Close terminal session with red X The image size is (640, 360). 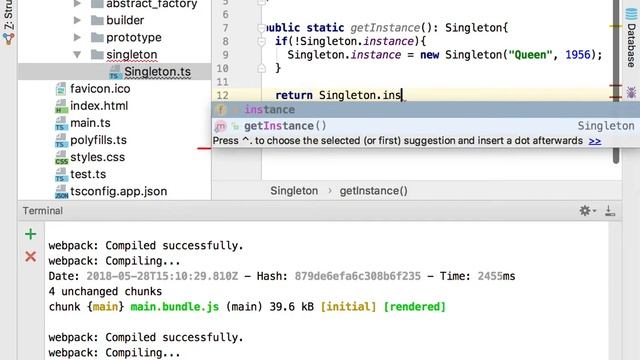point(31,257)
